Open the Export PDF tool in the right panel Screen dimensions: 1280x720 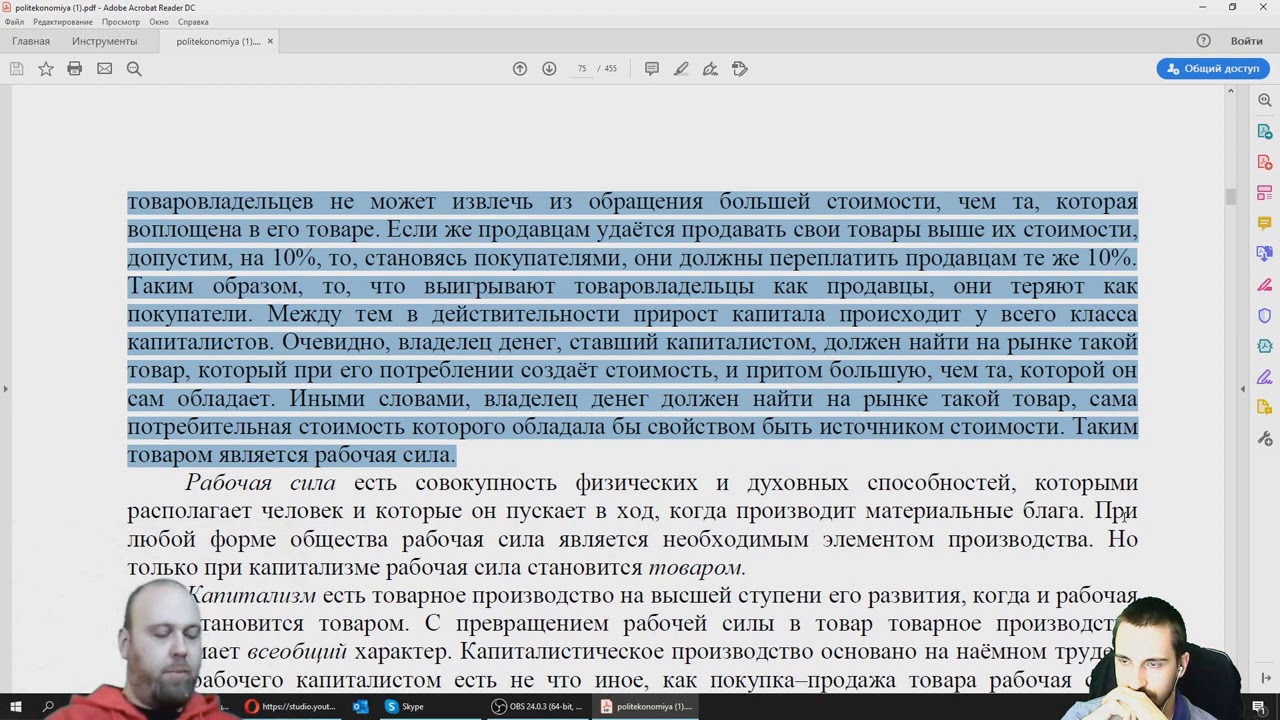pos(1265,131)
